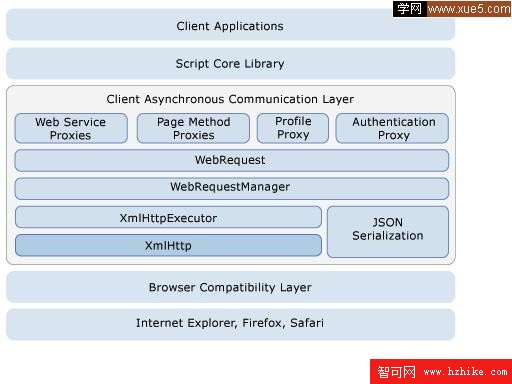
Task: Select the JSON Serialization box
Action: click(x=388, y=232)
